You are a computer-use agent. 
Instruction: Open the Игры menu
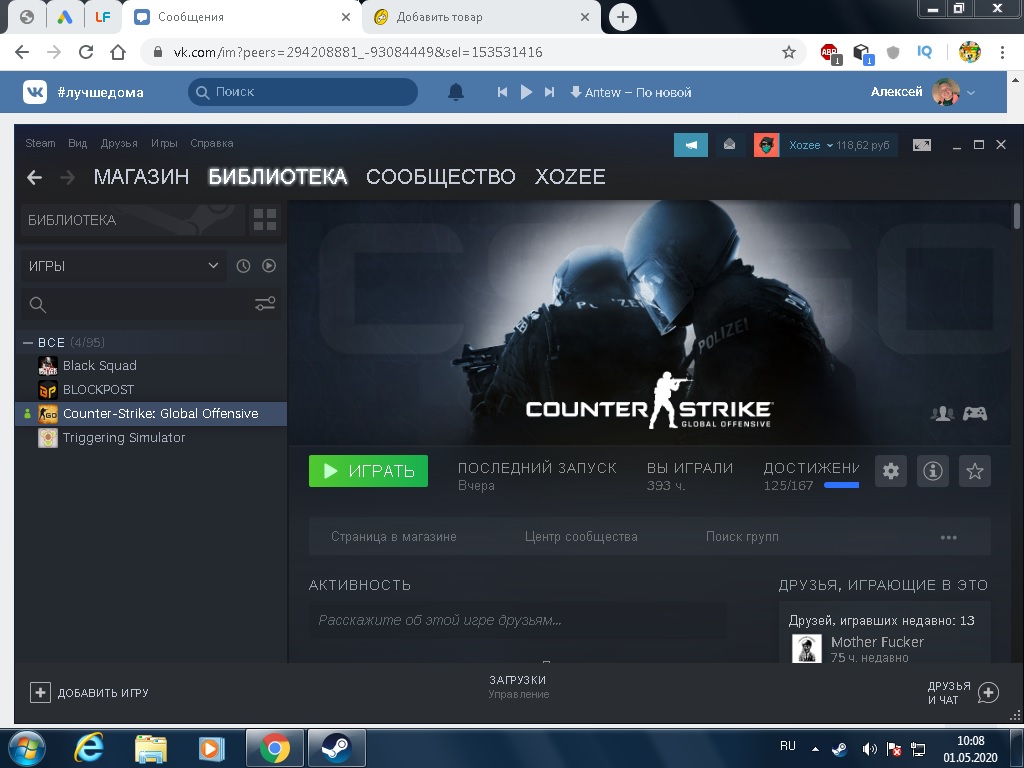pos(164,143)
